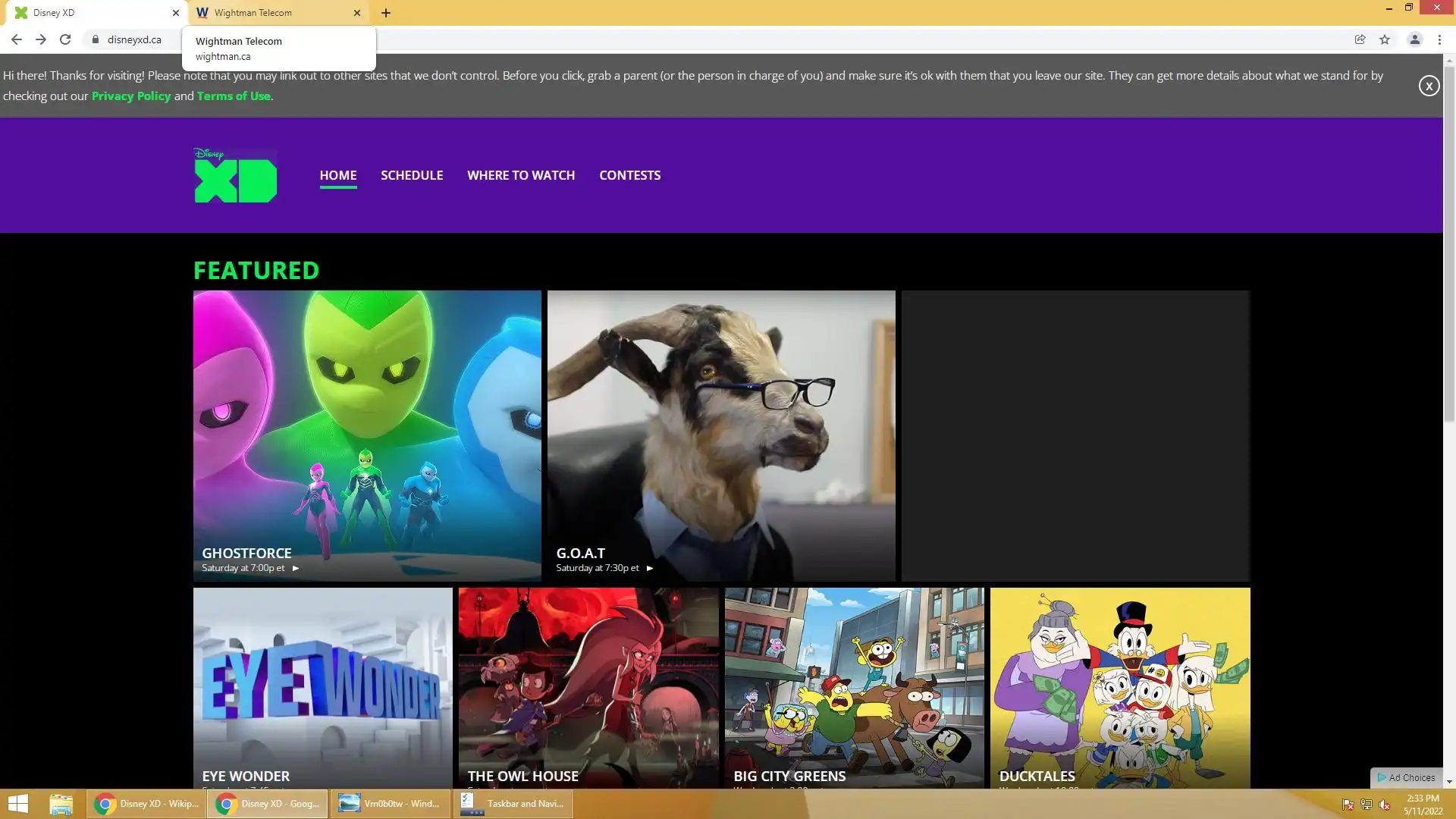Bookmark this page with star icon
1456x819 pixels.
click(1385, 39)
